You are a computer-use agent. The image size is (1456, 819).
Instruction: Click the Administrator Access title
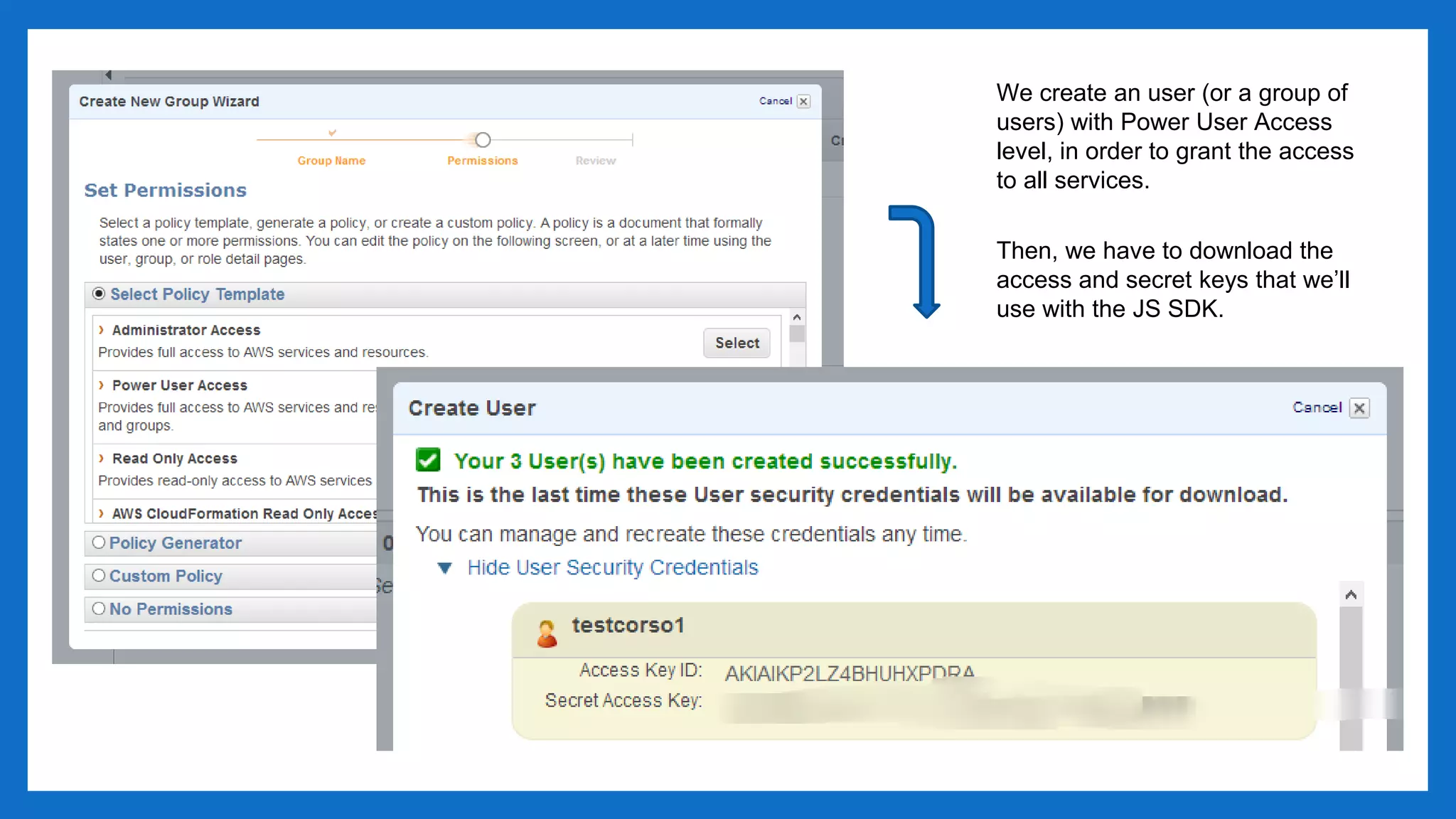(x=186, y=330)
